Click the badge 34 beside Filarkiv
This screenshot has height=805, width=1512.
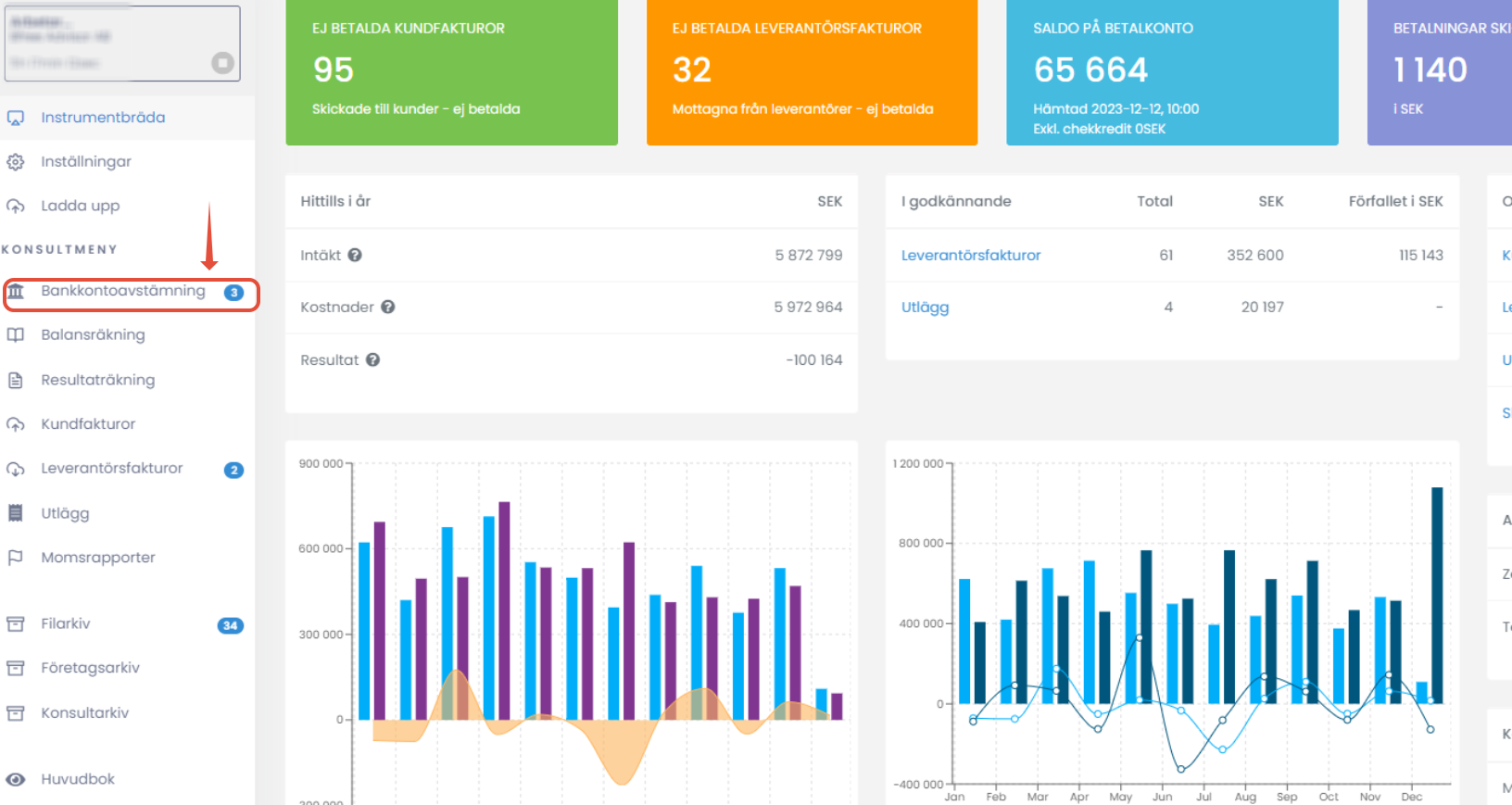(x=231, y=625)
